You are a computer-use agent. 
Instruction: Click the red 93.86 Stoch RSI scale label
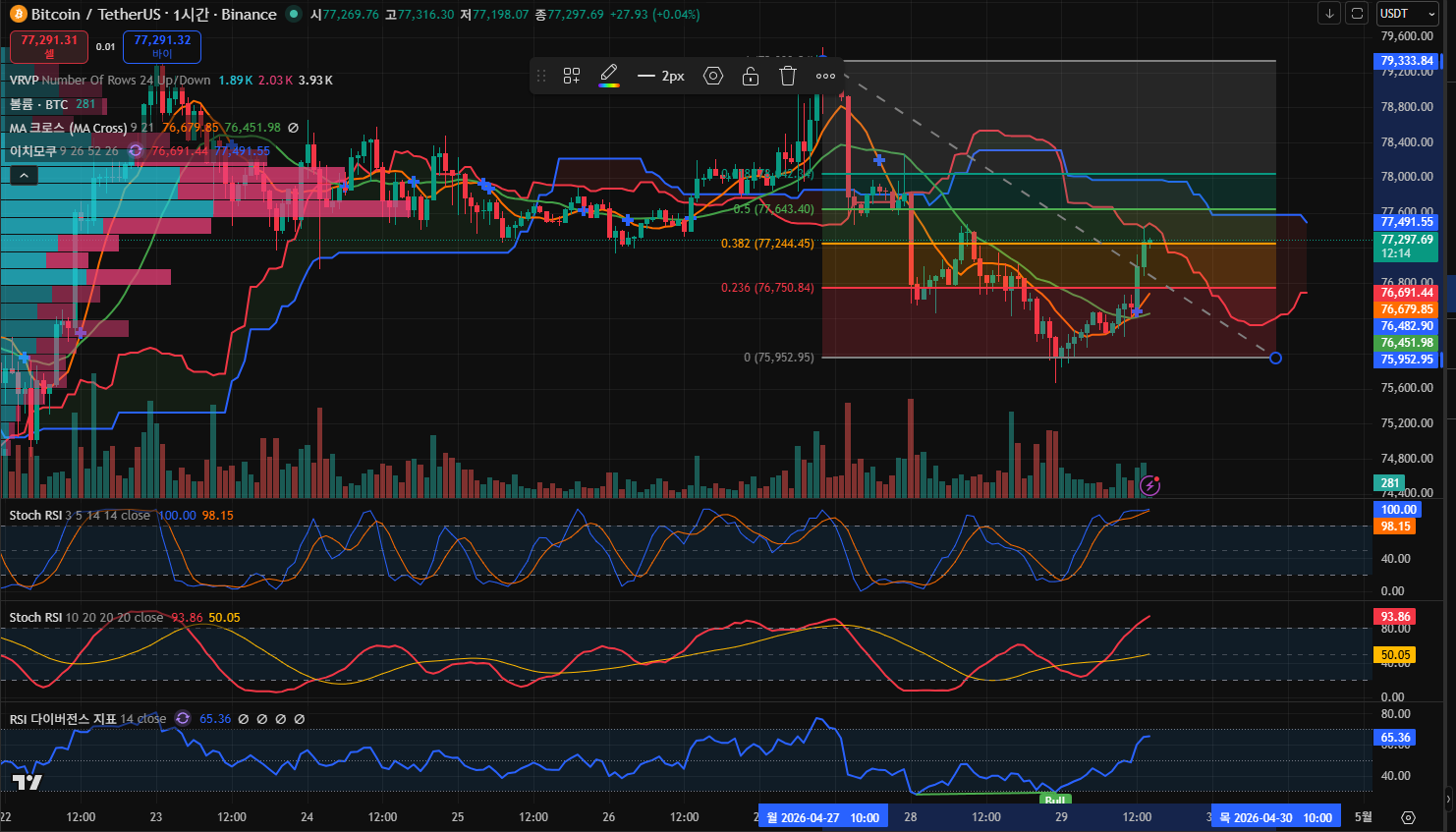[x=1395, y=617]
